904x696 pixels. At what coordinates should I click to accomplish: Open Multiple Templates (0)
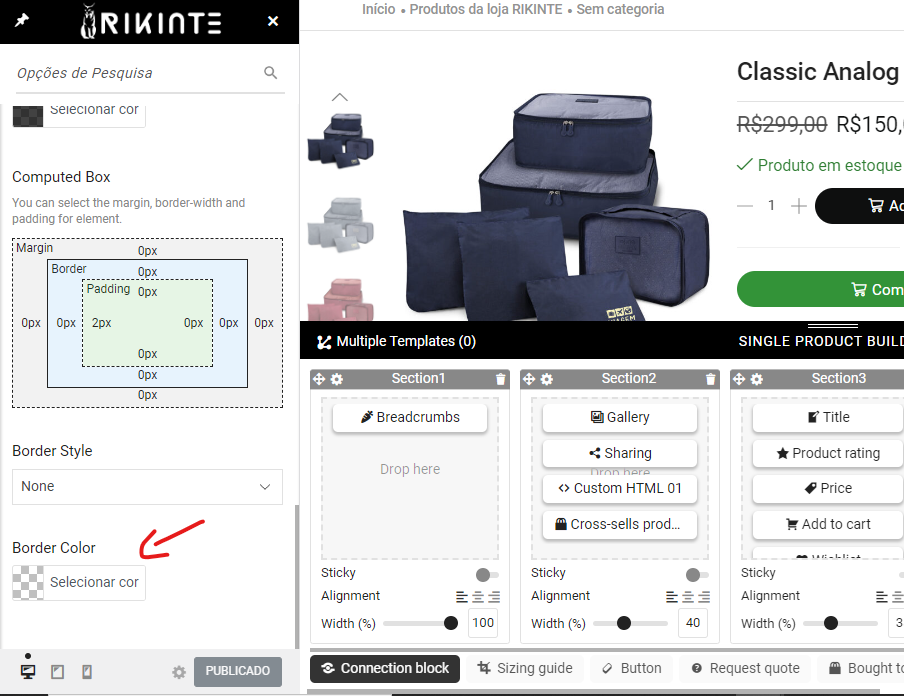coord(397,341)
